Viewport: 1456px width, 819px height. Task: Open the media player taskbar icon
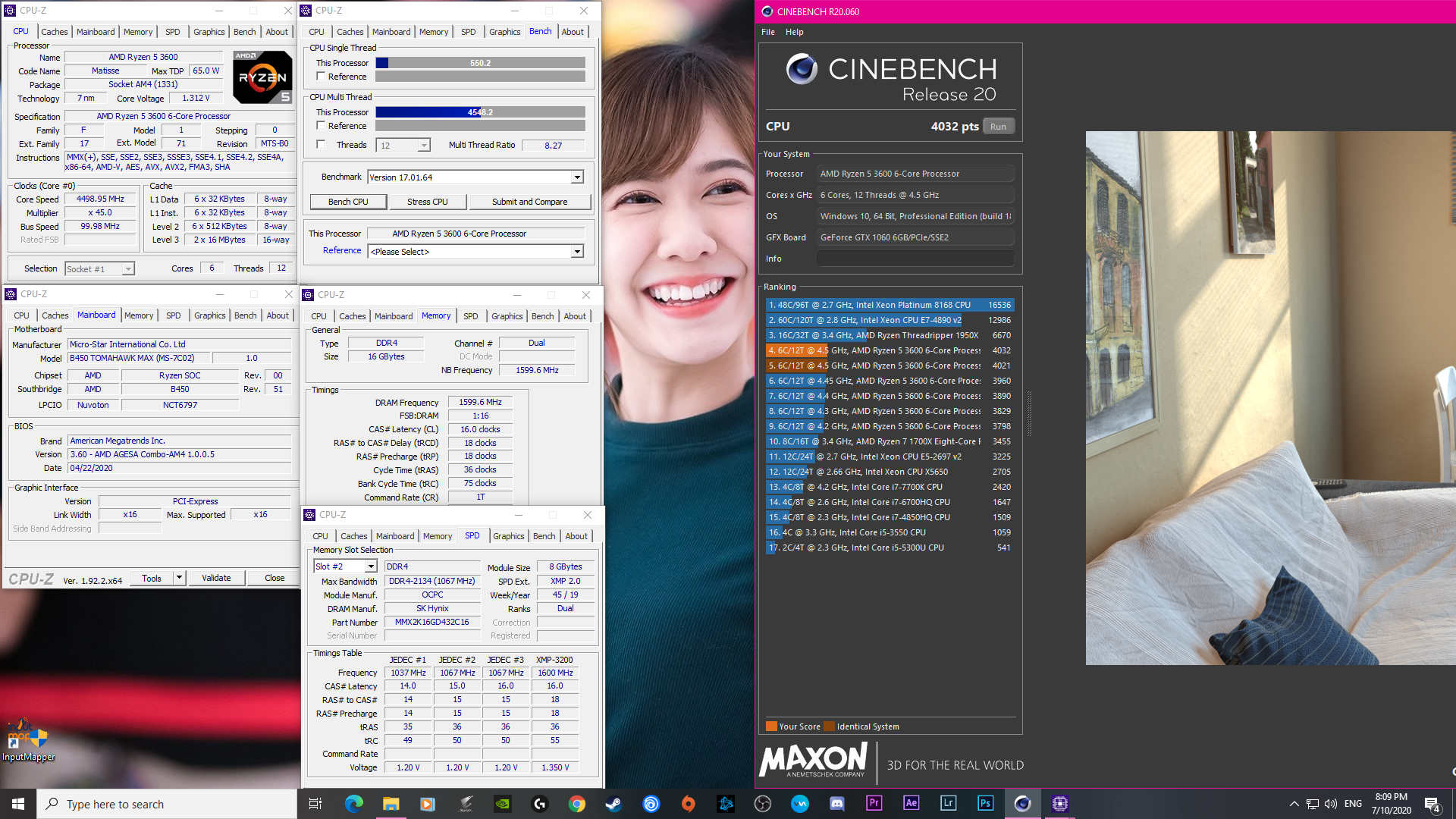pos(428,804)
